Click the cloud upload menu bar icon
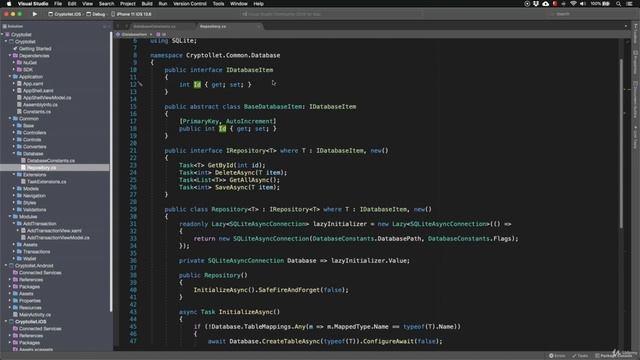Screen dimensions: 640x360 pyautogui.click(x=545, y=4)
